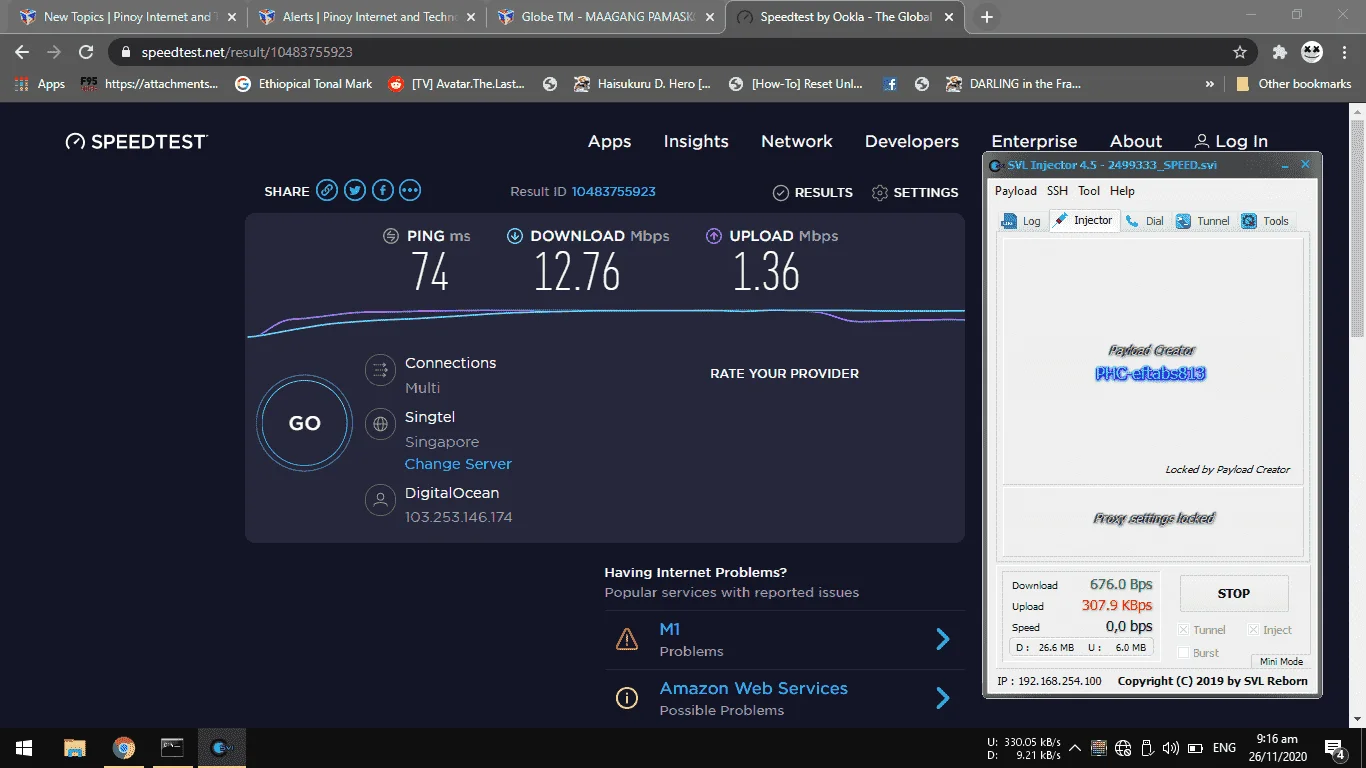The image size is (1366, 768).
Task: Expand the M1 problems entry arrow
Action: coord(942,639)
